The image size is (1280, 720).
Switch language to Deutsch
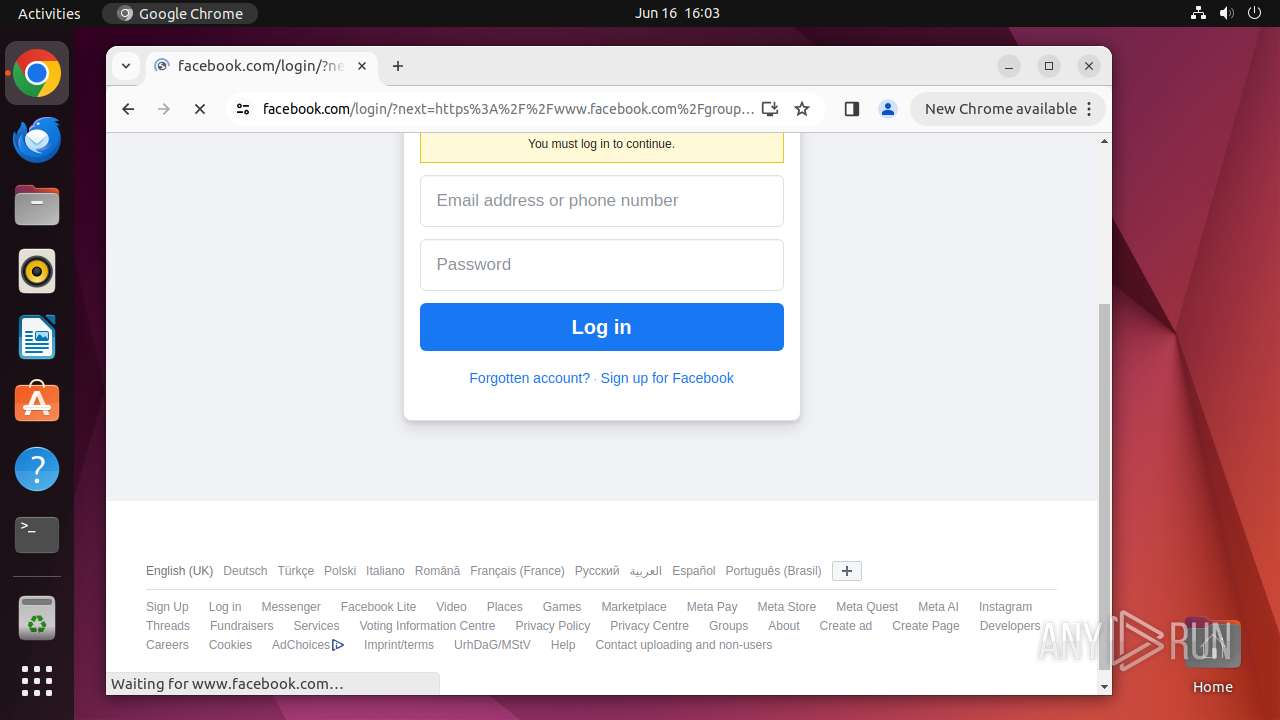tap(245, 571)
